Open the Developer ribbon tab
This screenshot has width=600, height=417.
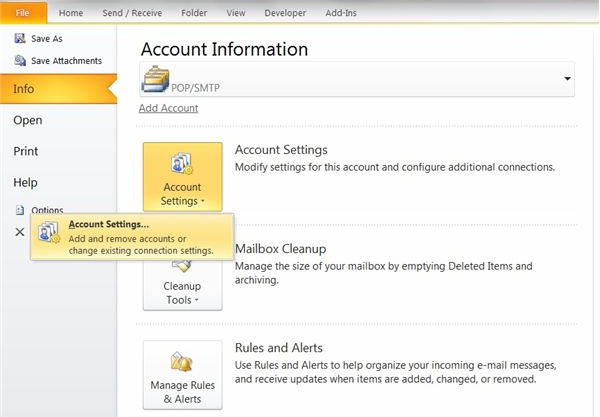tap(285, 13)
